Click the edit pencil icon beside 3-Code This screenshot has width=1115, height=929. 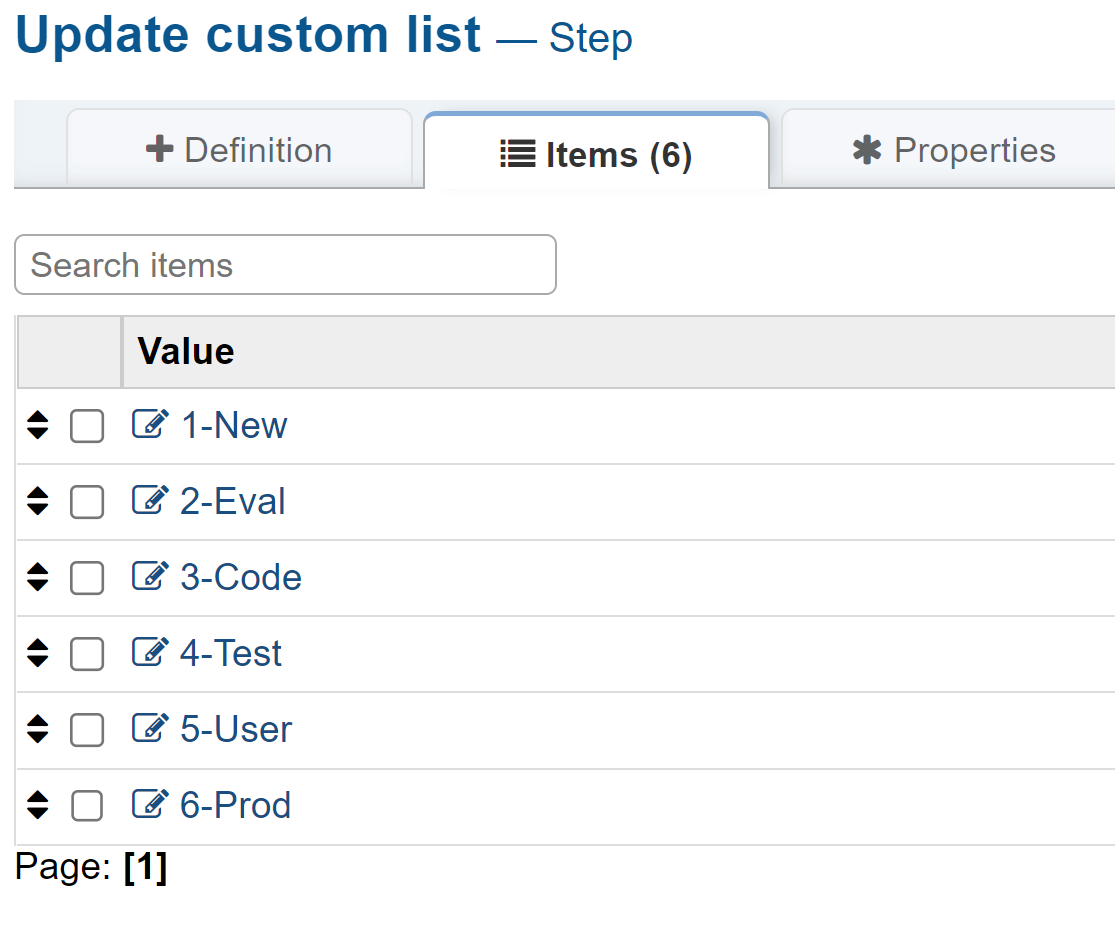point(150,577)
